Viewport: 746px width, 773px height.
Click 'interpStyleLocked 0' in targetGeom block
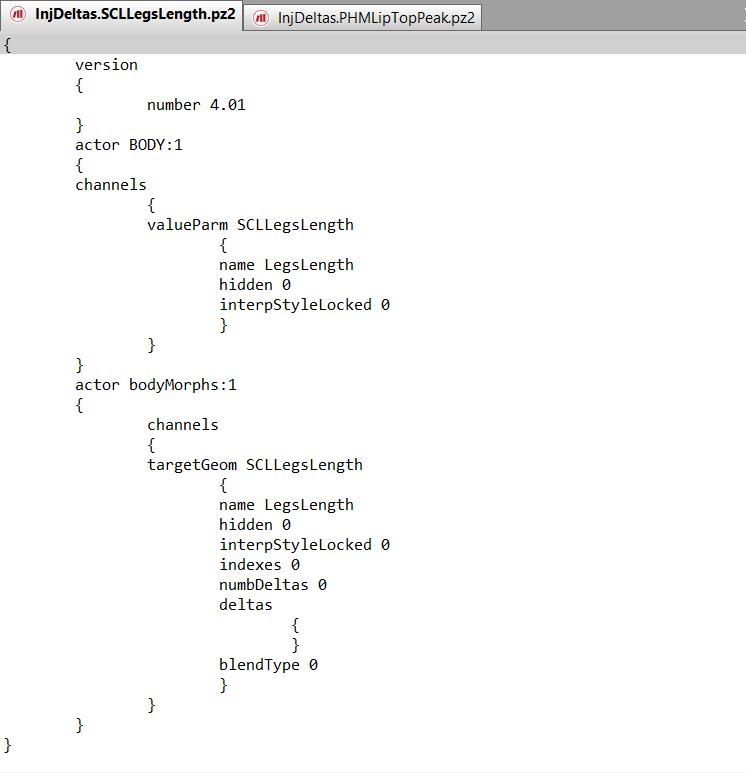305,545
